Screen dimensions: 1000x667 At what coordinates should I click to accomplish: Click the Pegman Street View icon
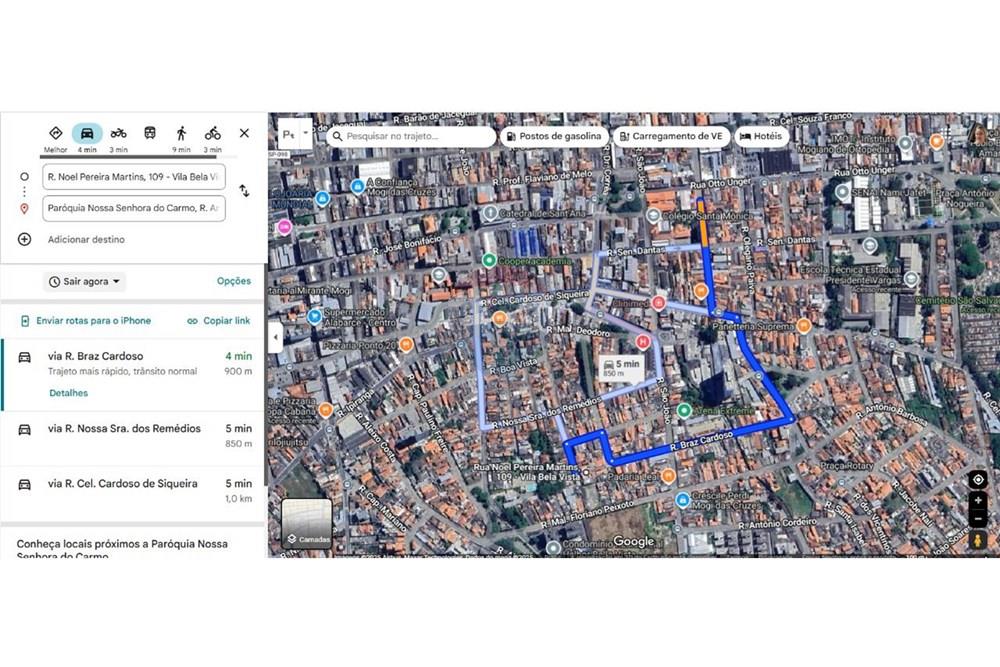(978, 540)
